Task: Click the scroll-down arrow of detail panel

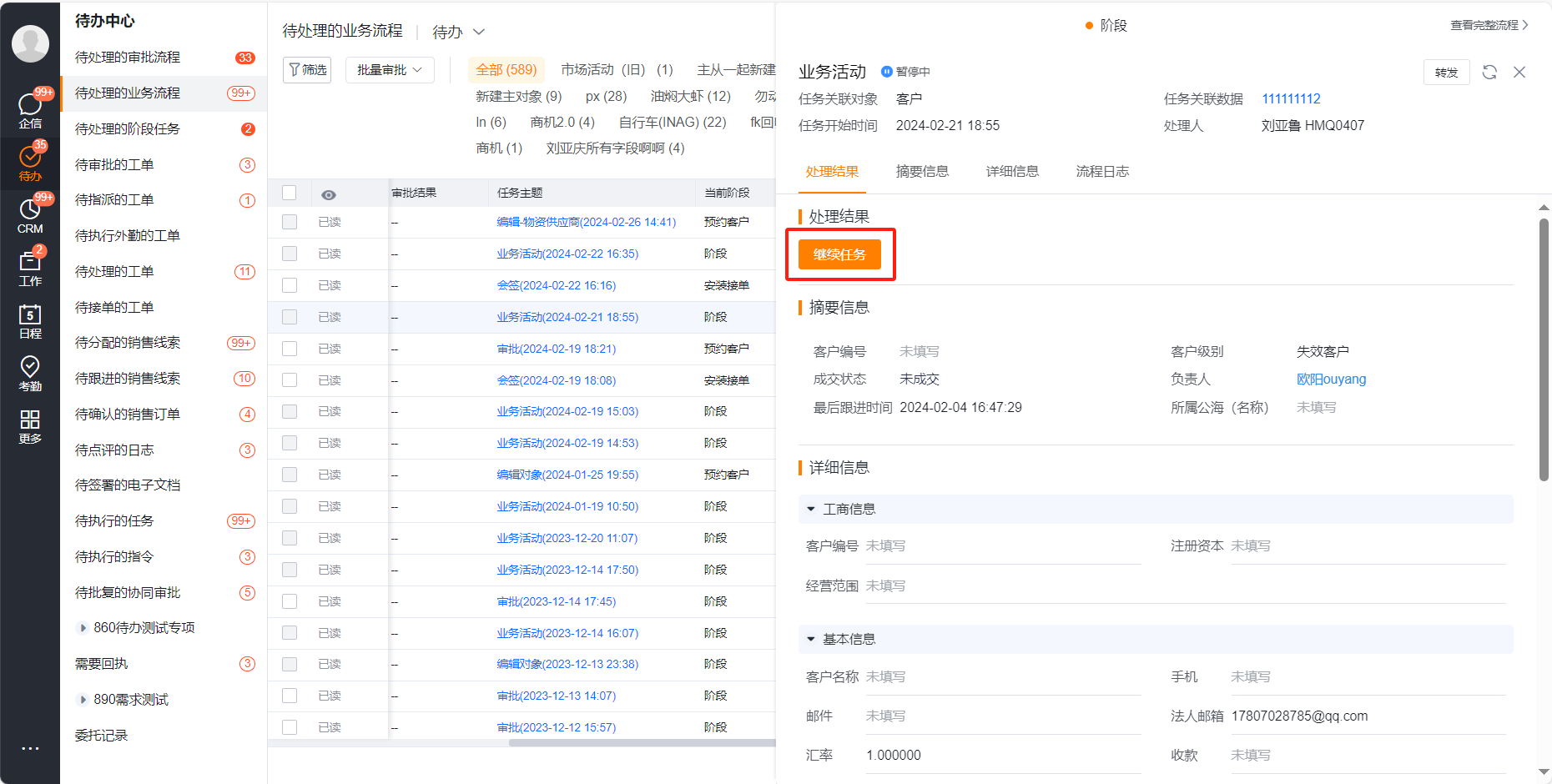Action: (1544, 772)
